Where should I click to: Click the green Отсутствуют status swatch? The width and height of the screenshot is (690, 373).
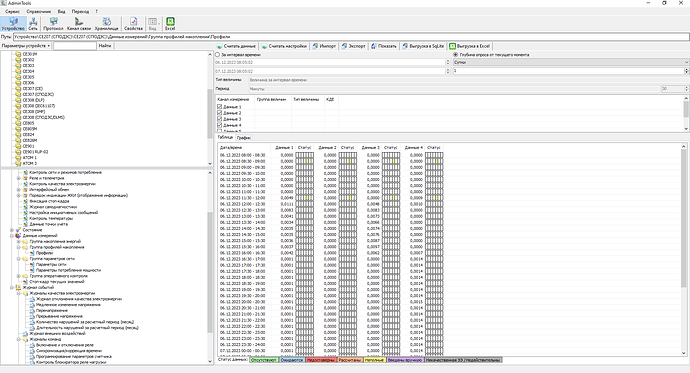coord(264,360)
